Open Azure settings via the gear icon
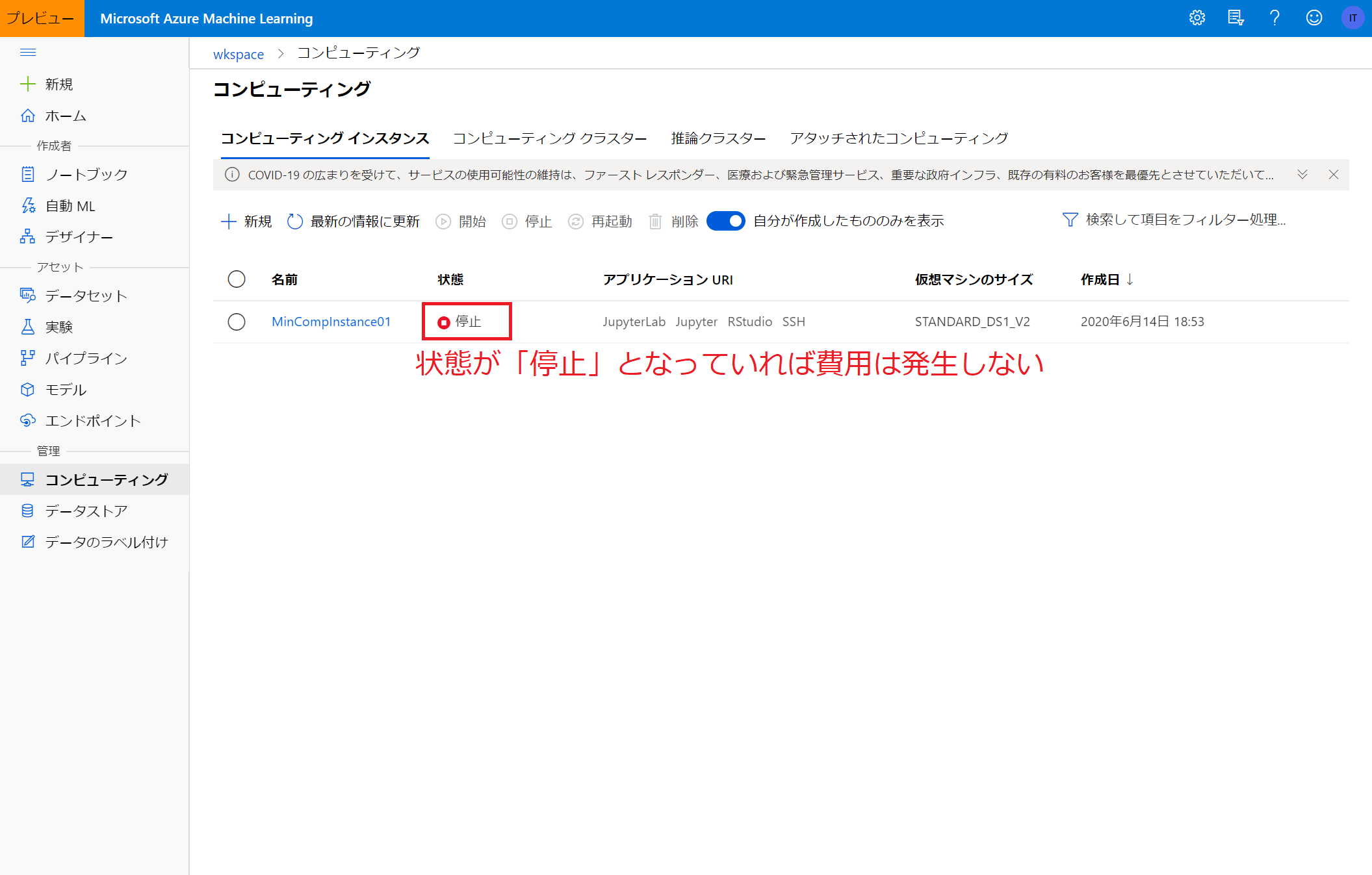 (x=1197, y=18)
